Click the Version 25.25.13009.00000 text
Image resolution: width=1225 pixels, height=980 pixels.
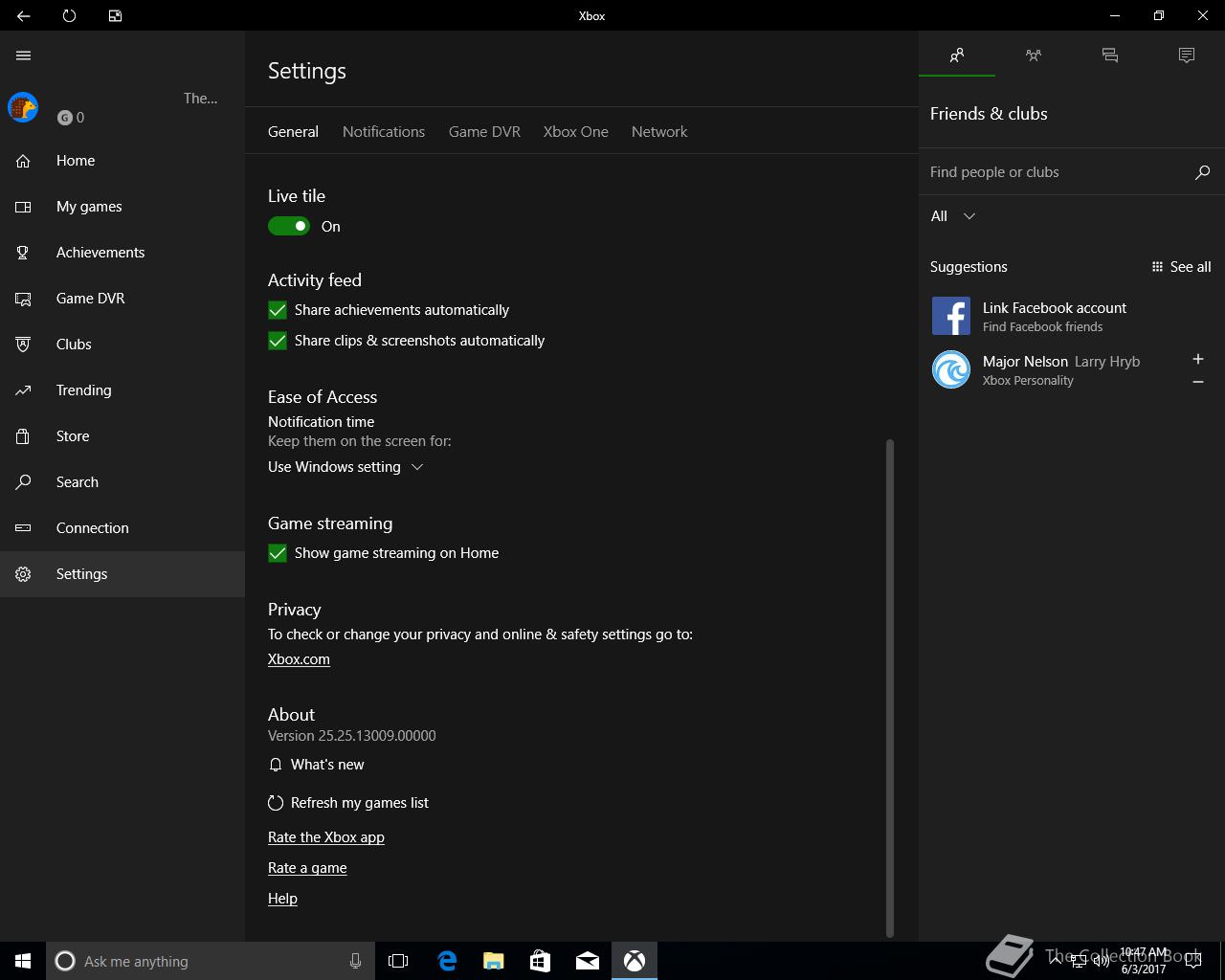coord(351,736)
